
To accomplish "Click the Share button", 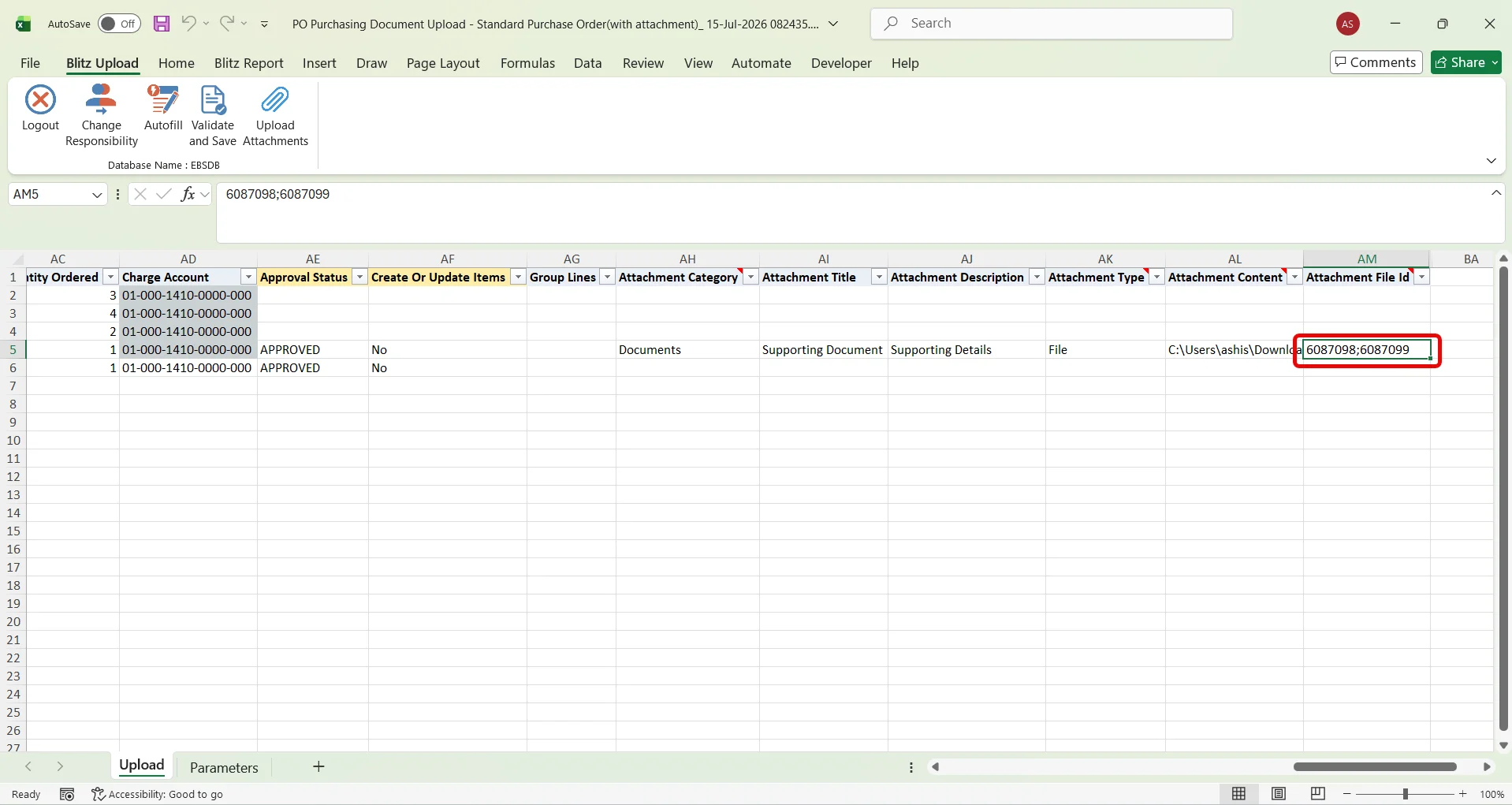I will (x=1465, y=62).
